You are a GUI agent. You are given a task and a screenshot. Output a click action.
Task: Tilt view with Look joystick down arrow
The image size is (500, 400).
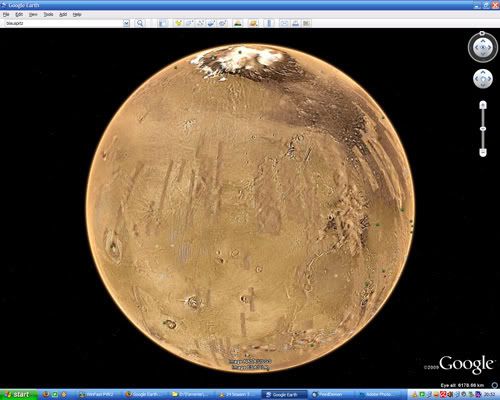tap(483, 54)
